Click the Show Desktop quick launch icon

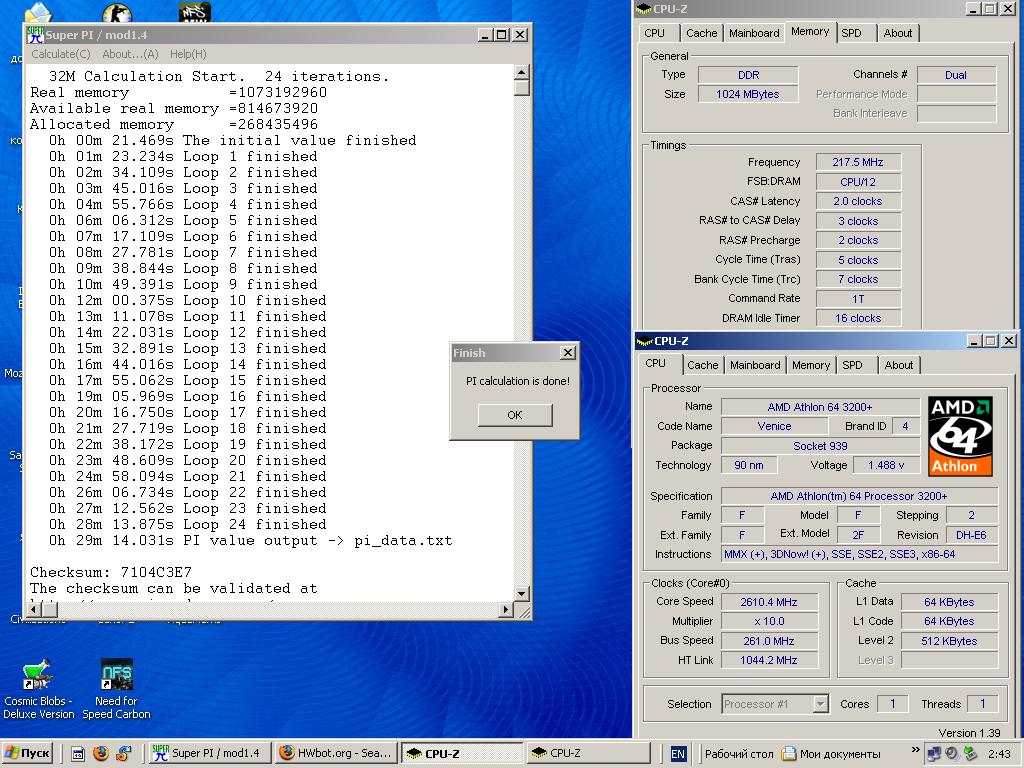tap(78, 753)
